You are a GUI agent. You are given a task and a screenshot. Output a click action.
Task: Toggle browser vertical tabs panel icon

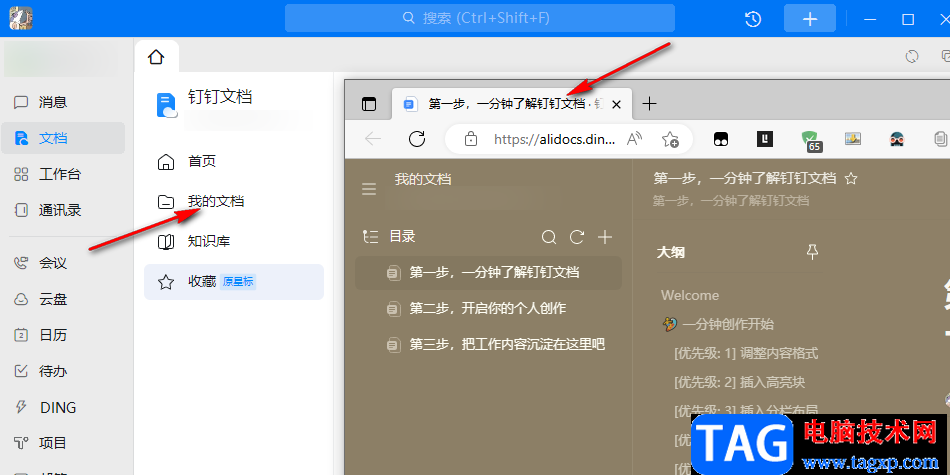369,104
